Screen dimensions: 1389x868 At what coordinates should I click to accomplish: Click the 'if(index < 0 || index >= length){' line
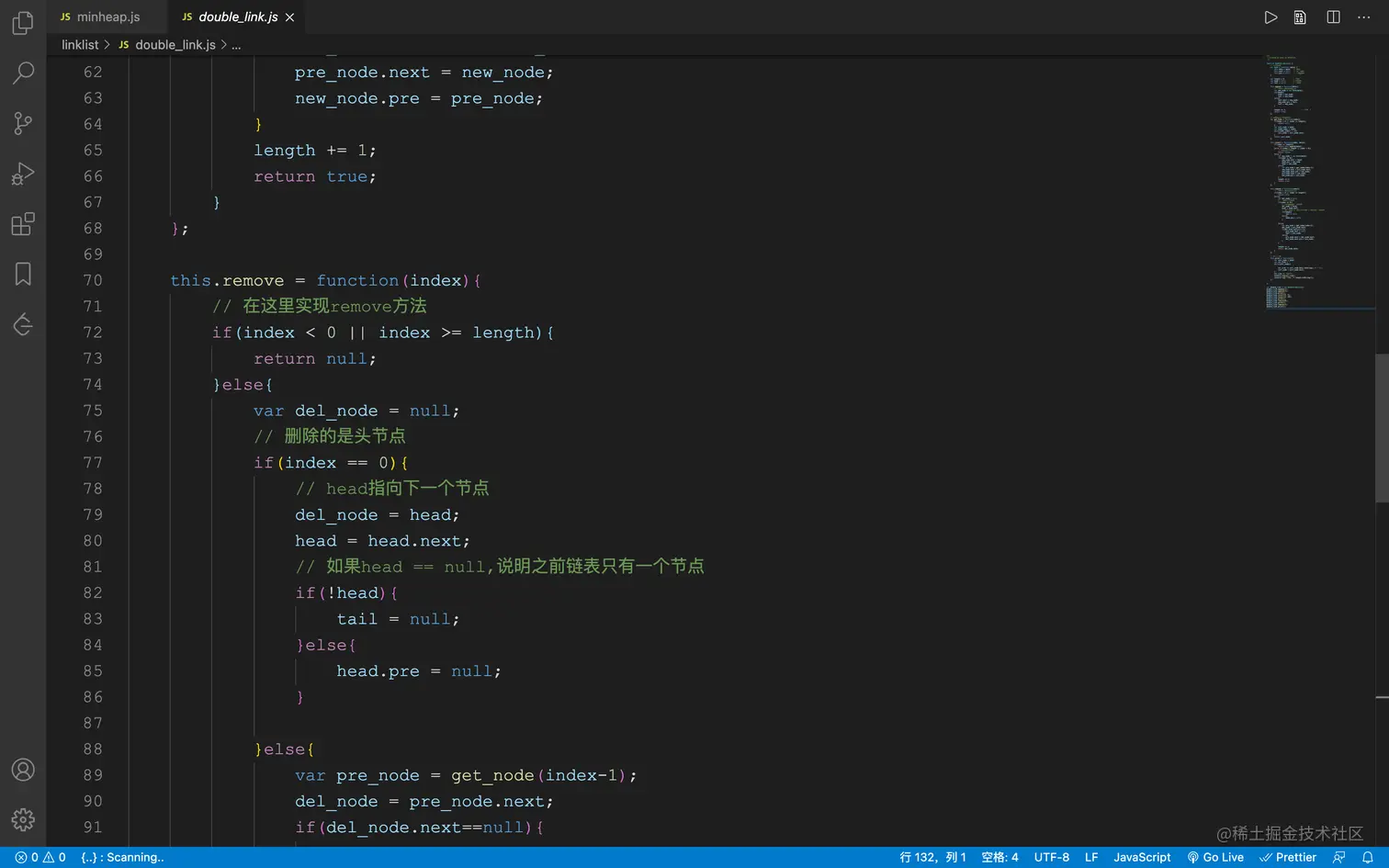(383, 333)
